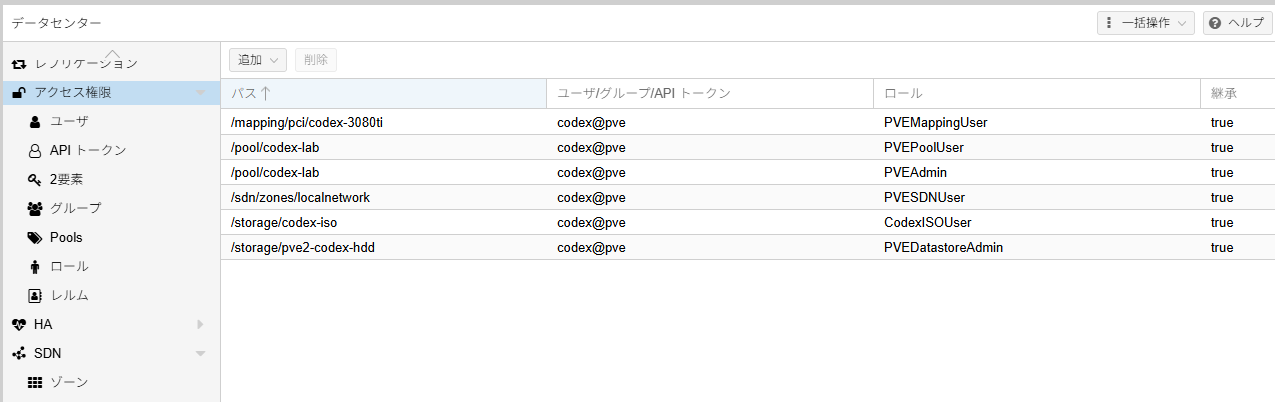
Task: Click the データセンター title text
Action: point(56,23)
